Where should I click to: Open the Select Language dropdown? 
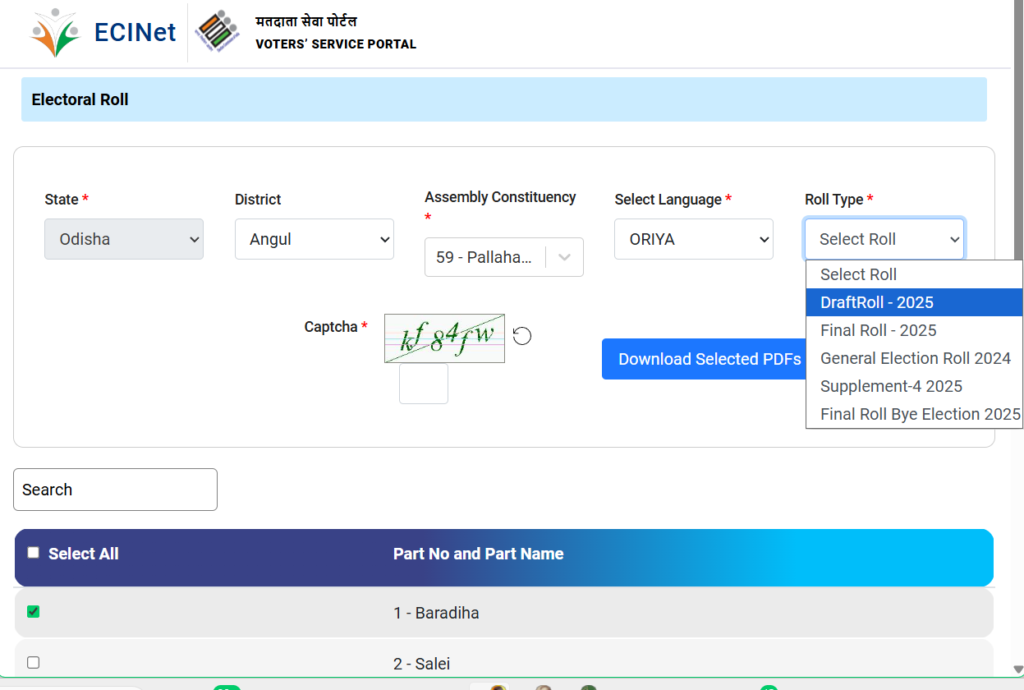[x=694, y=239]
